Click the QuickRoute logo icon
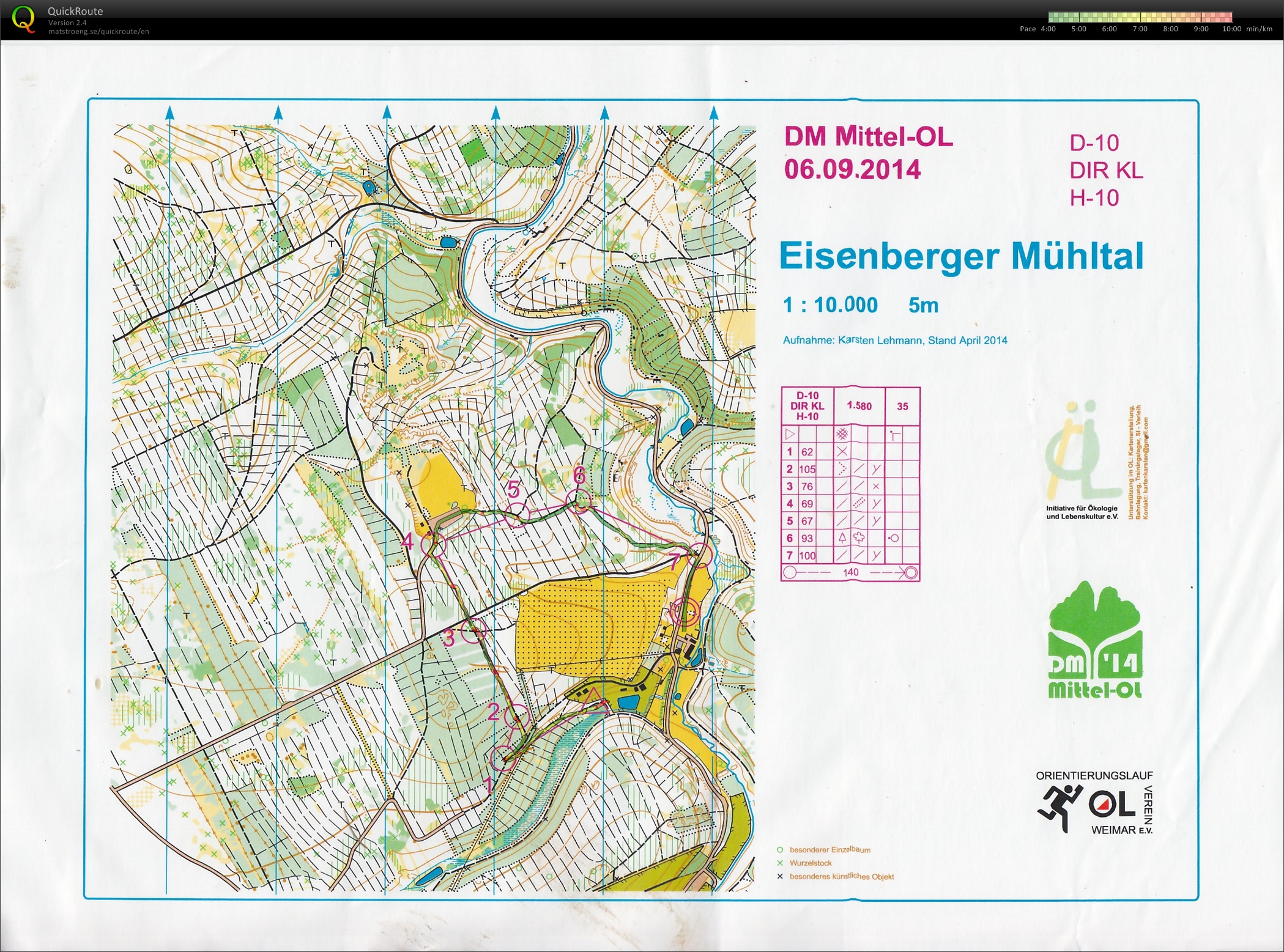 pyautogui.click(x=23, y=19)
